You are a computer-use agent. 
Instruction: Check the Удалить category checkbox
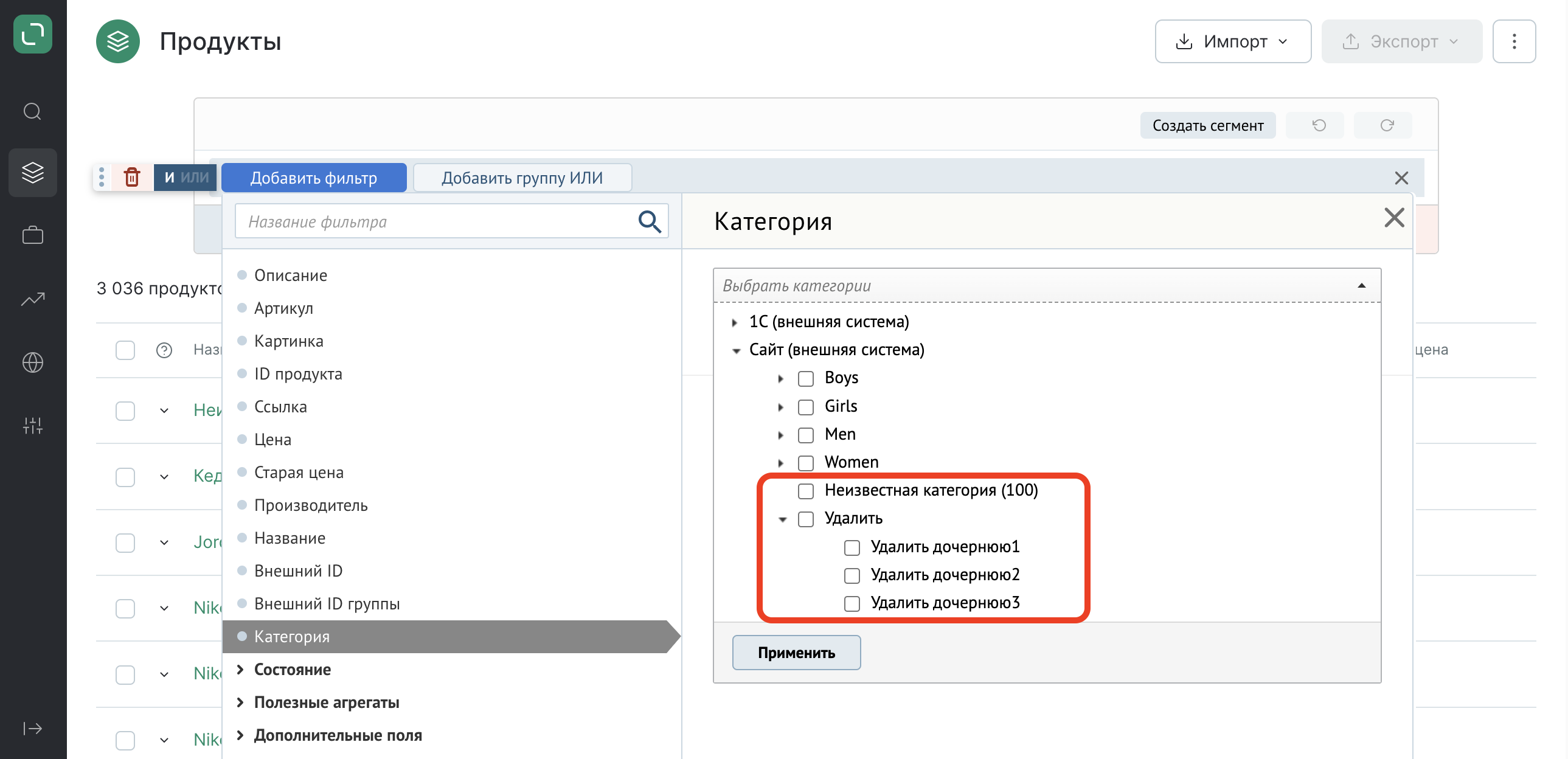(806, 519)
